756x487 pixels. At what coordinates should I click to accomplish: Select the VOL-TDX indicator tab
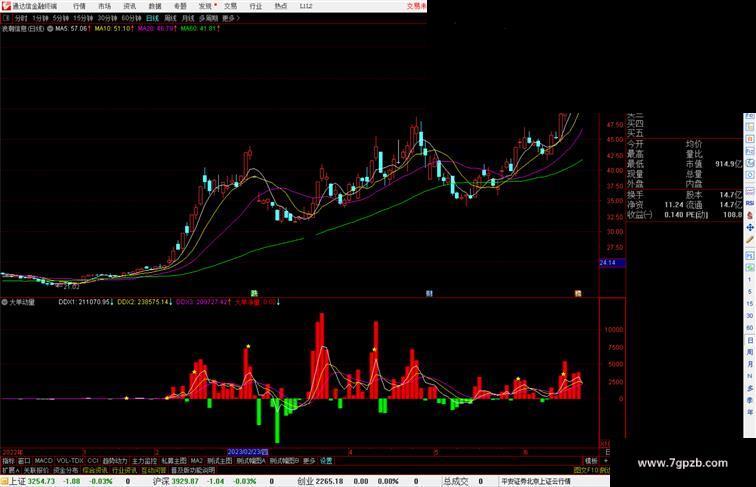(x=69, y=461)
